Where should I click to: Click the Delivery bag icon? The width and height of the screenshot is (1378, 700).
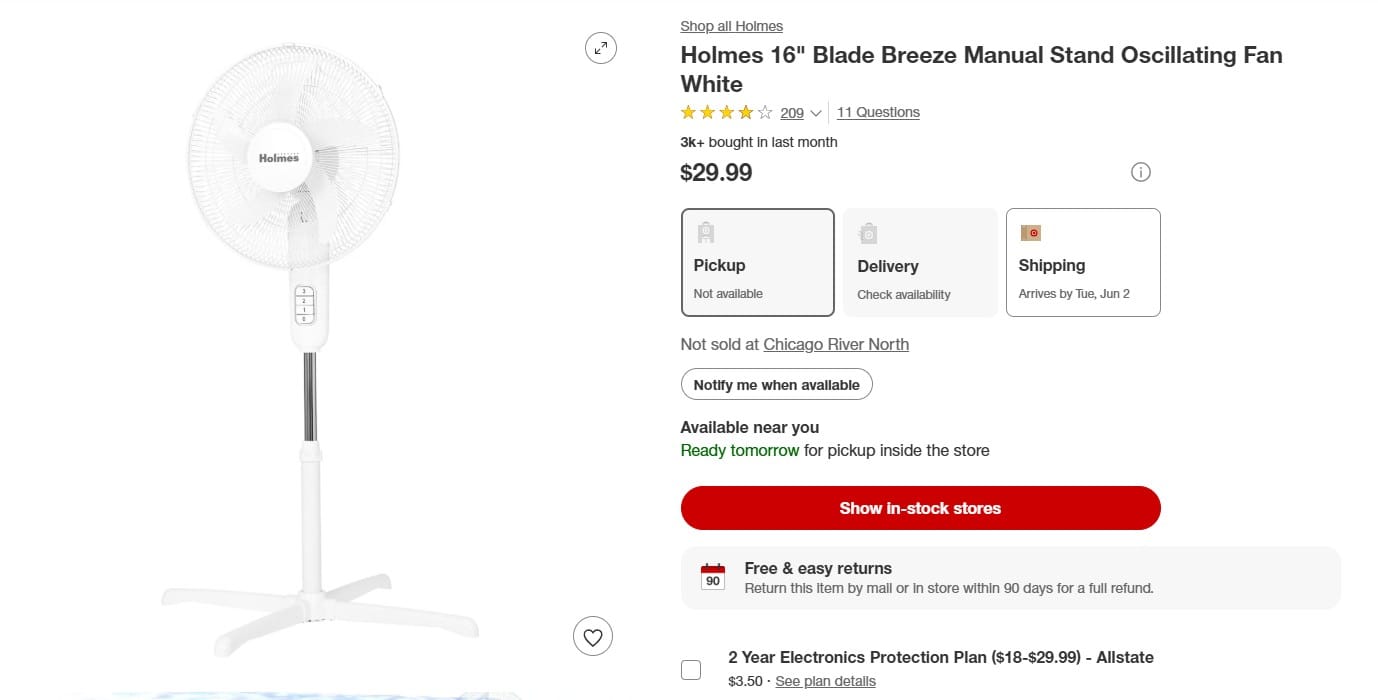[868, 233]
